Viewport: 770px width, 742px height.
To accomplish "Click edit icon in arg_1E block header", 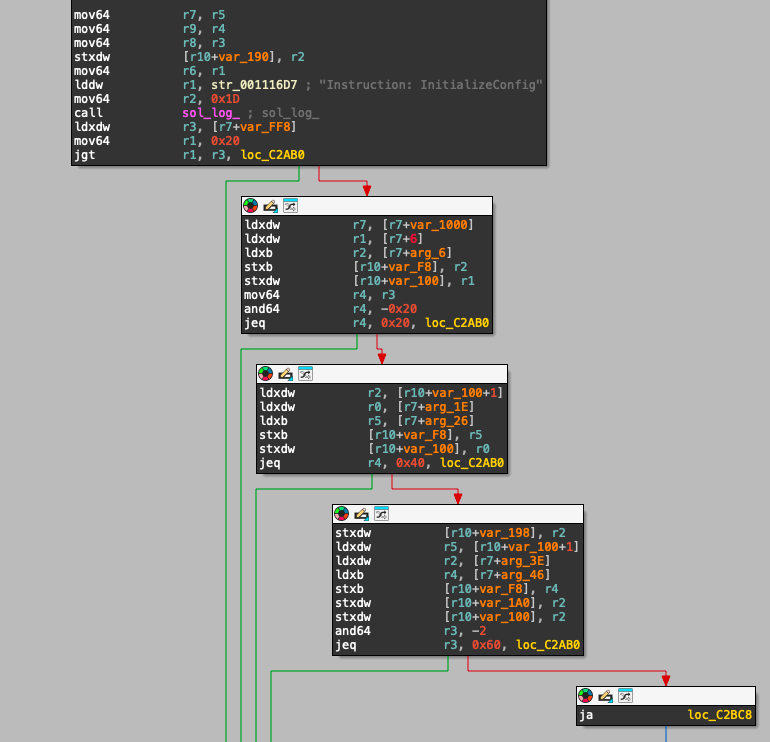I will coord(285,374).
